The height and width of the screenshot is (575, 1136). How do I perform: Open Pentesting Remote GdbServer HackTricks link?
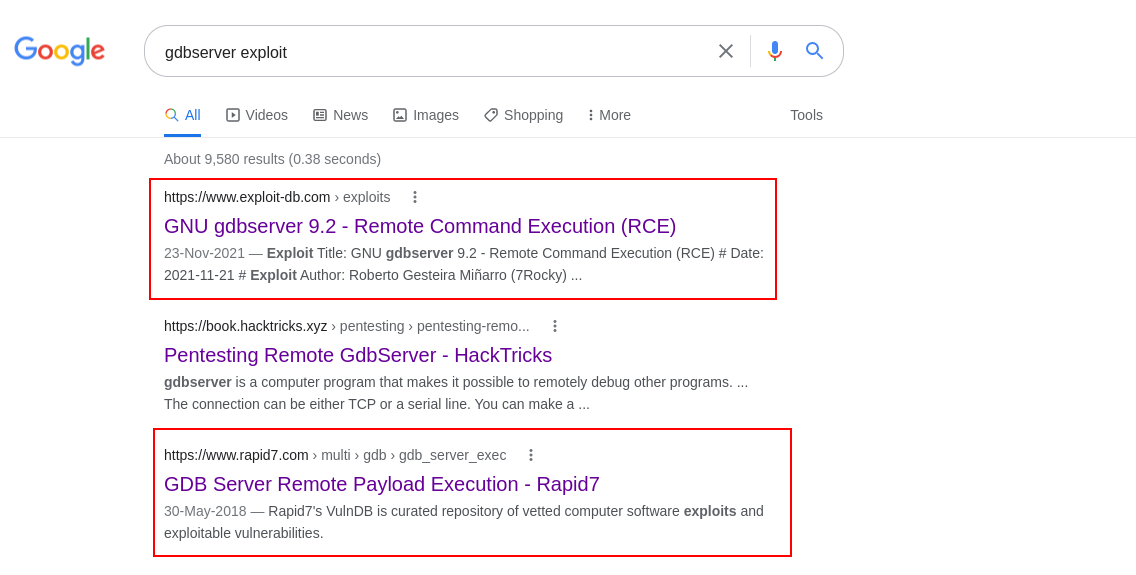(358, 355)
